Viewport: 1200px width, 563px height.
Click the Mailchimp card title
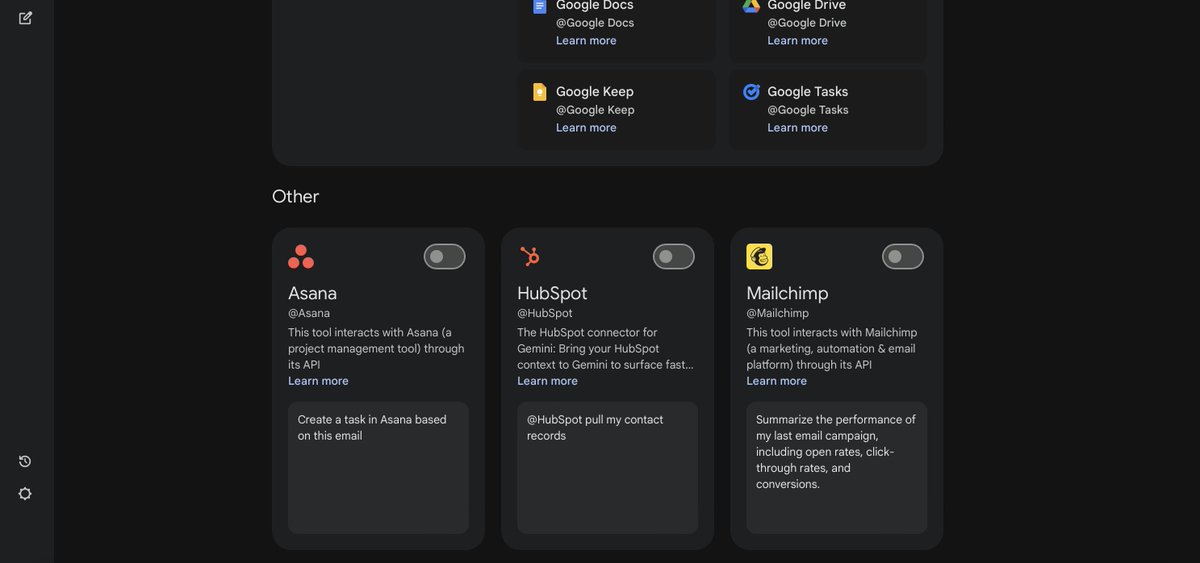pyautogui.click(x=787, y=293)
